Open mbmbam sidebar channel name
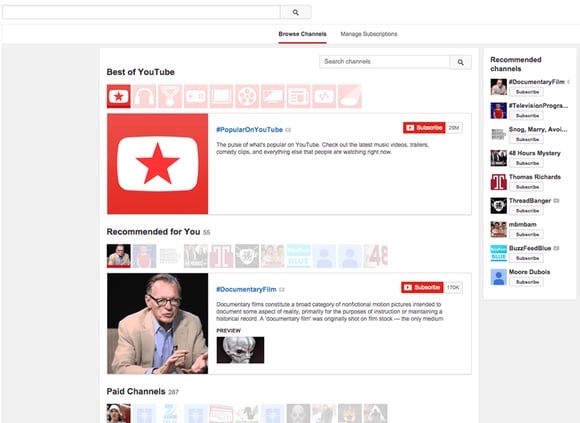Viewport: 580px width, 423px height. (523, 224)
